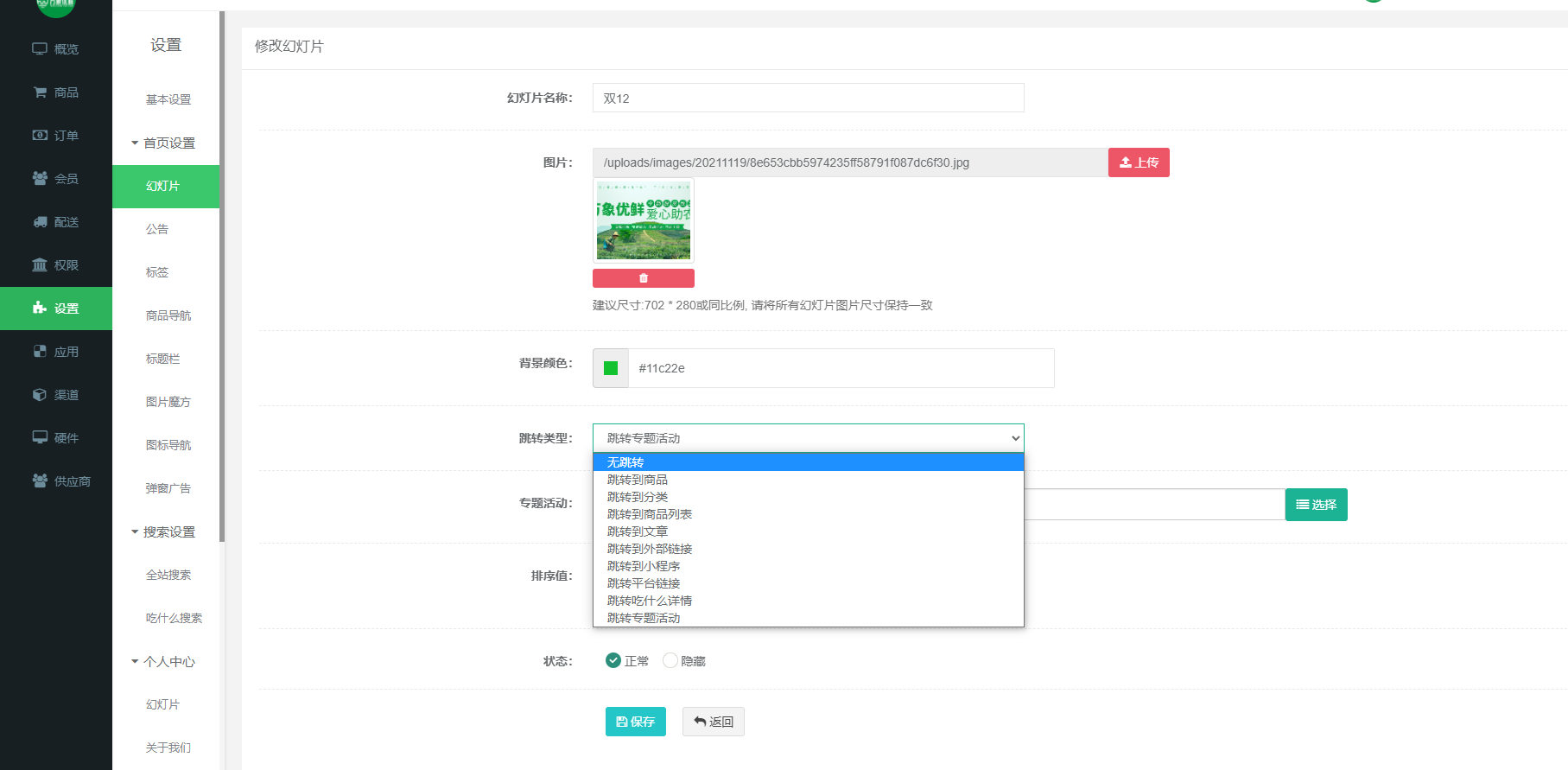1568x770 pixels.
Task: Click the upload arrow icon on 上传
Action: click(1126, 162)
